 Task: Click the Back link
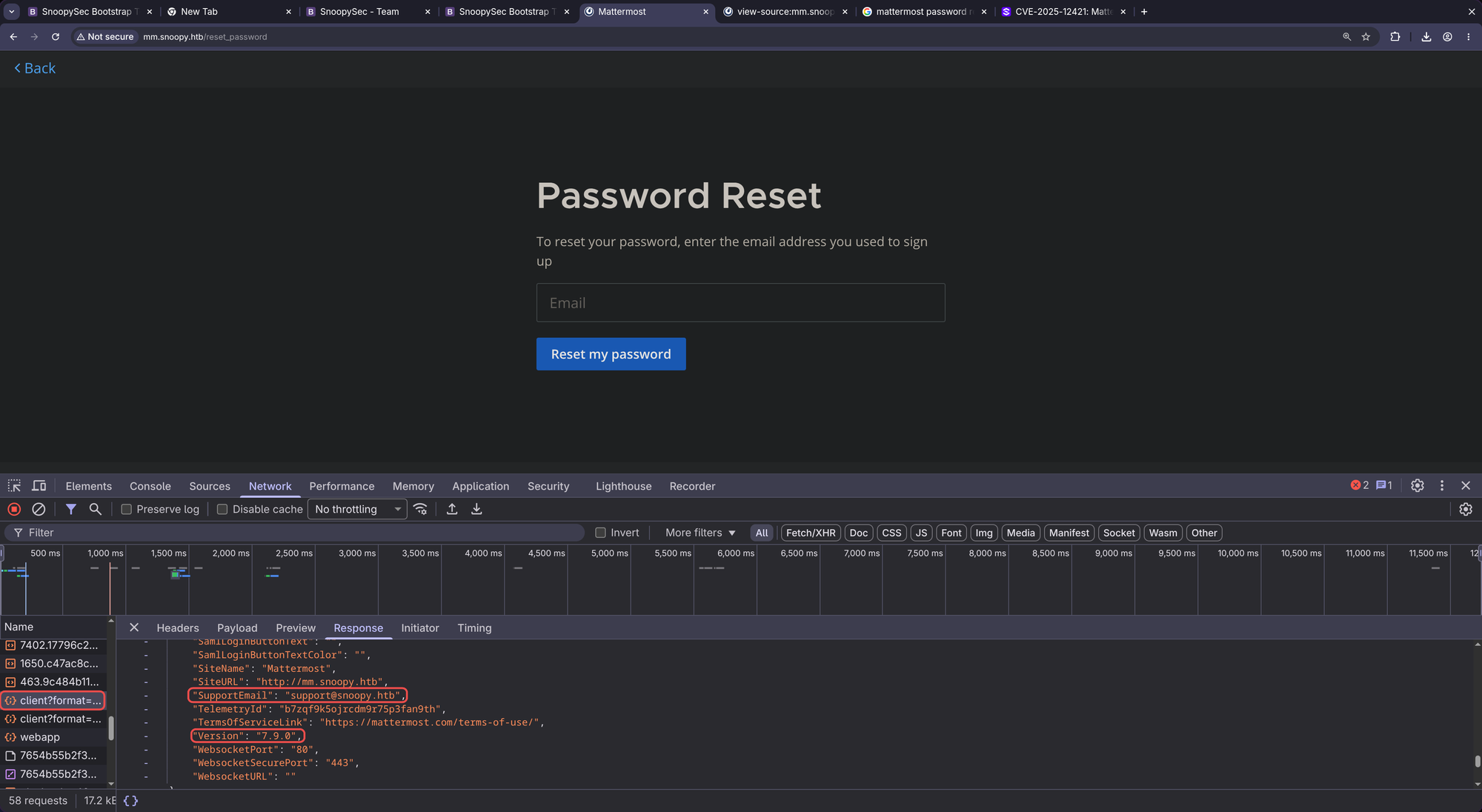pyautogui.click(x=35, y=68)
